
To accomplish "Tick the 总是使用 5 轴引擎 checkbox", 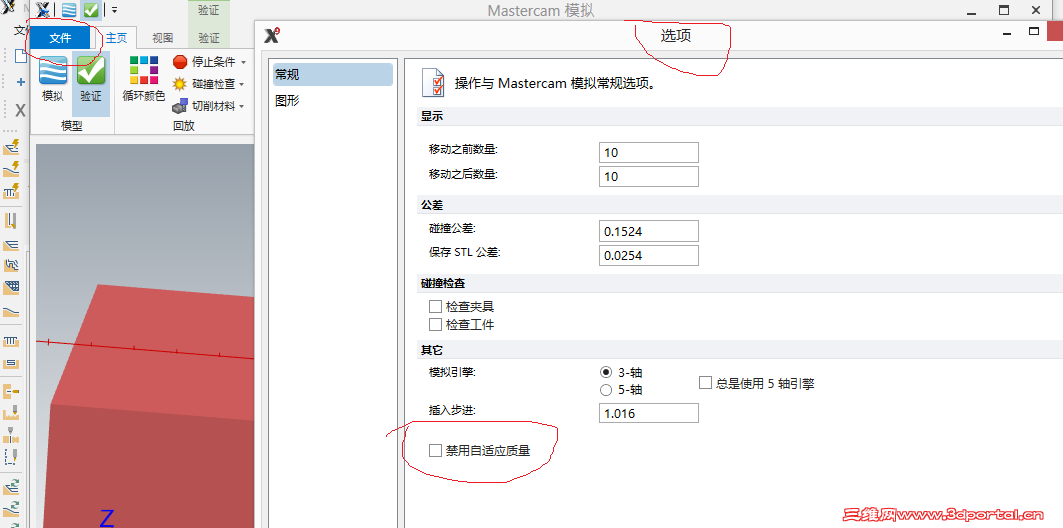I will pos(705,383).
